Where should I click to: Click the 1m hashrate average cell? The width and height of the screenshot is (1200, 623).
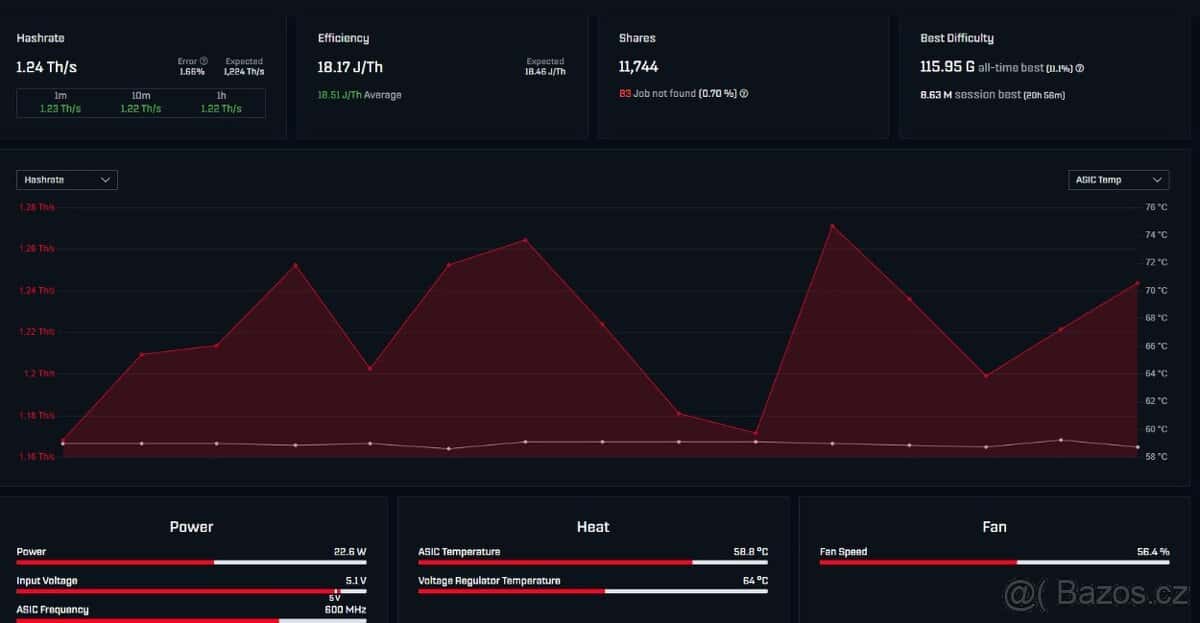tap(58, 103)
